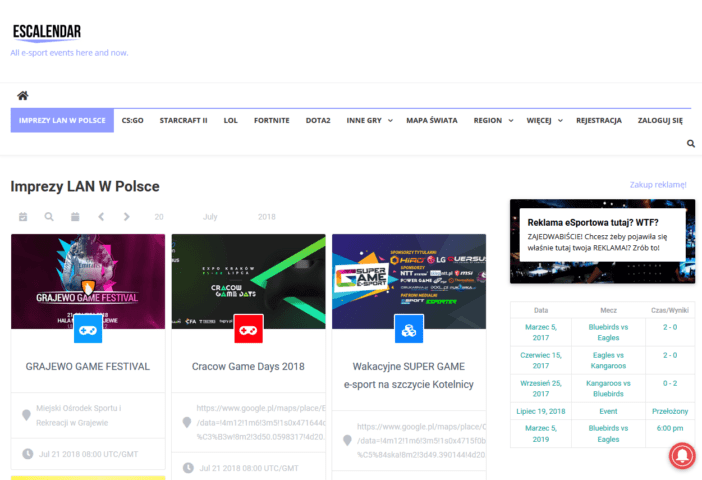
Task: Open Kangaroos vs Bluebirds match link
Action: pos(608,388)
